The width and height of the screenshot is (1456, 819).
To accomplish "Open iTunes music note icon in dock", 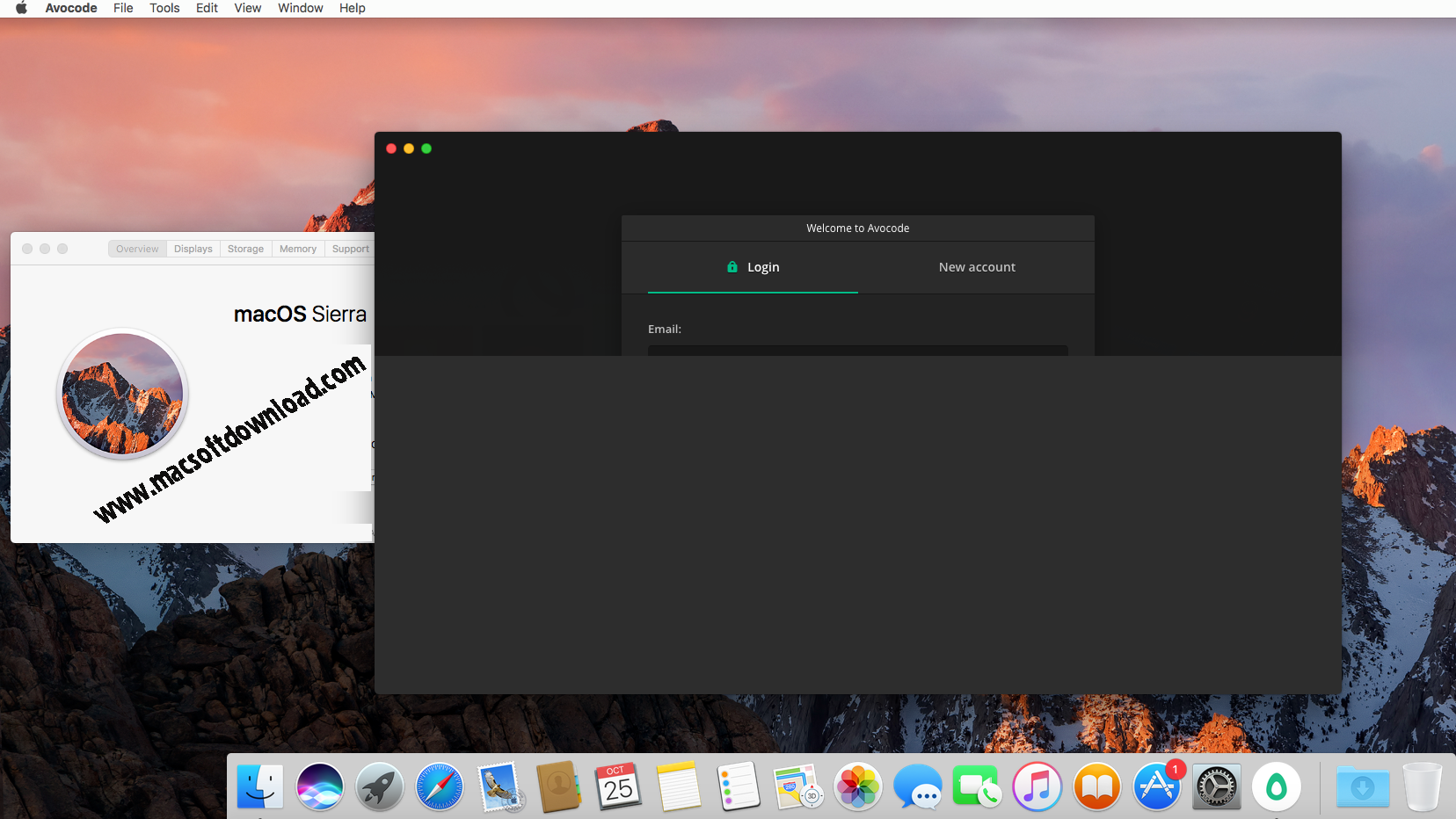I will click(1037, 786).
